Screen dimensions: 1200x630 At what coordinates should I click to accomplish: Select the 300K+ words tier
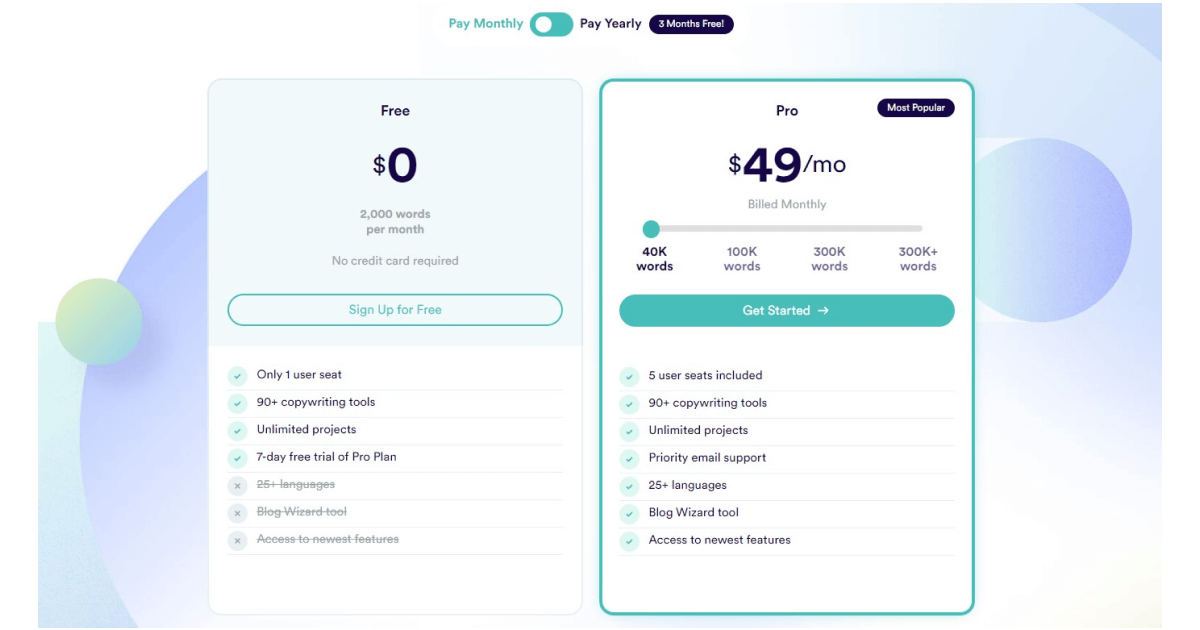917,259
